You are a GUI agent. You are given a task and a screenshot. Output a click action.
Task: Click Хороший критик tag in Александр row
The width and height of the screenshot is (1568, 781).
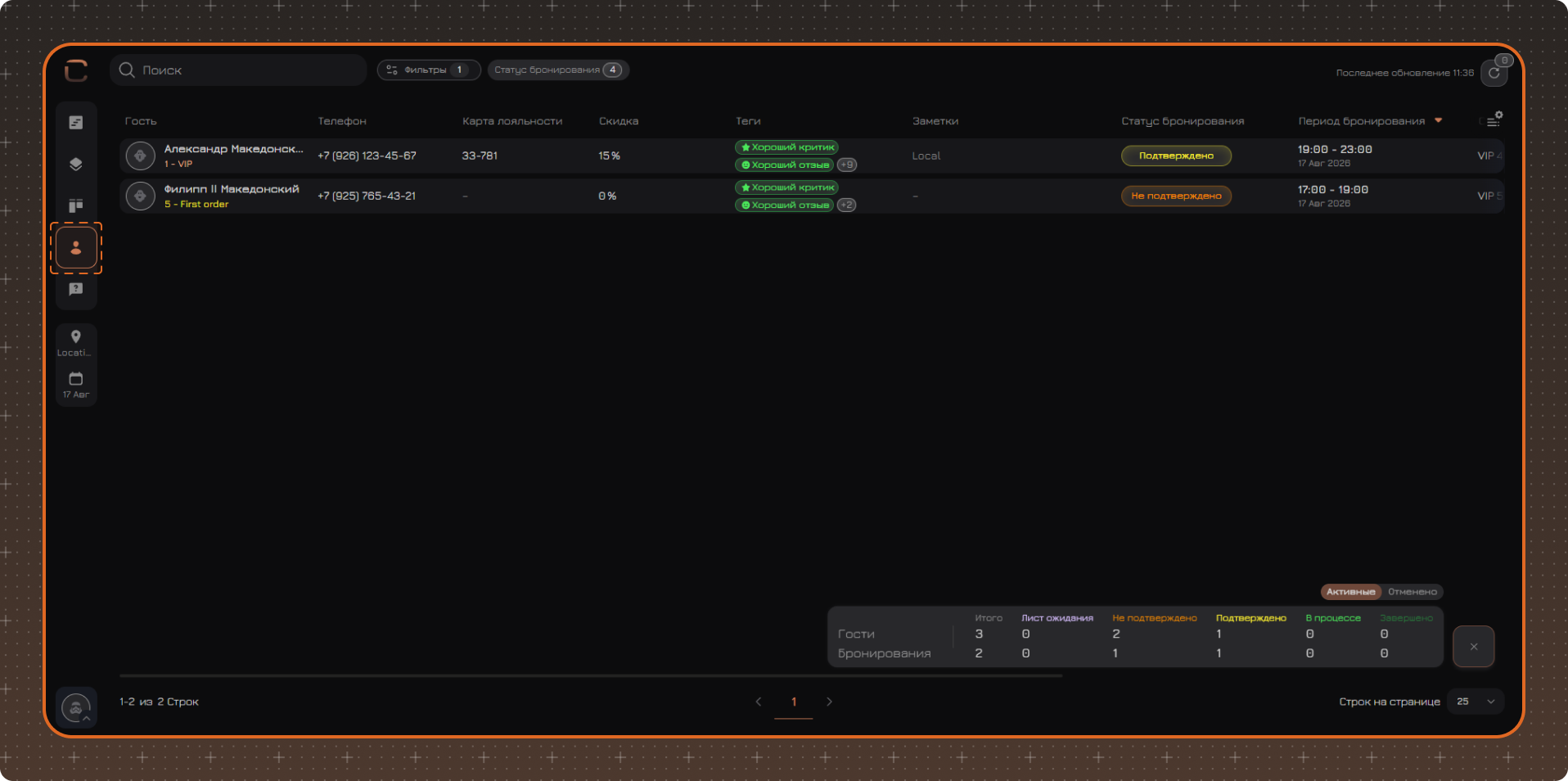pos(786,147)
